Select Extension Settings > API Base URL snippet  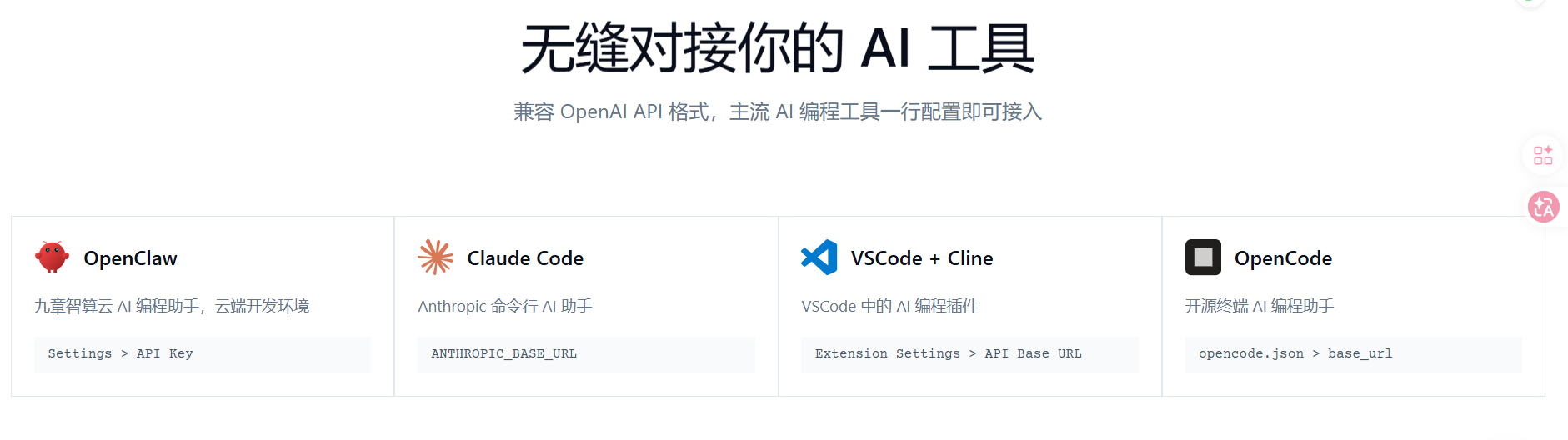[969, 354]
